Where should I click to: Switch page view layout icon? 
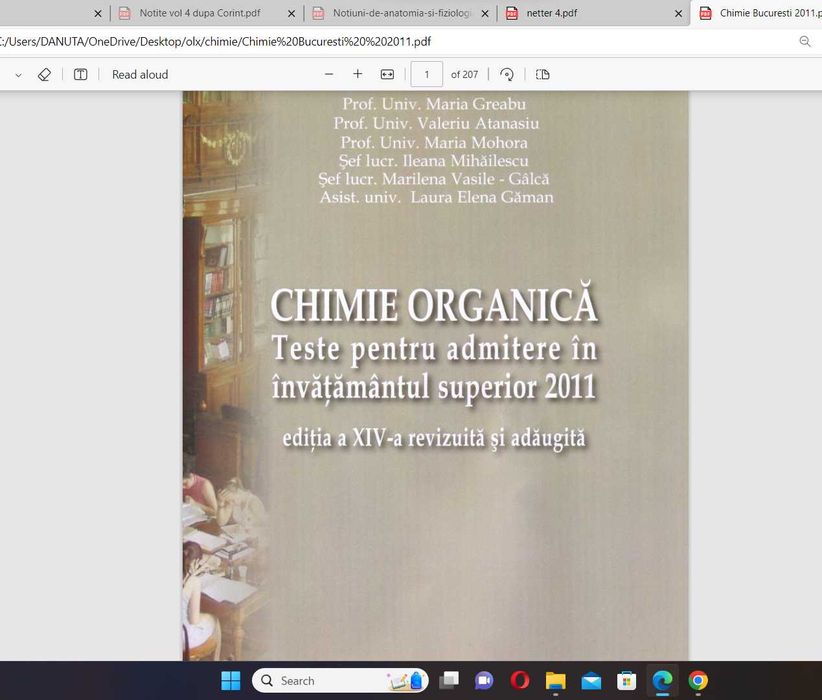tap(543, 74)
